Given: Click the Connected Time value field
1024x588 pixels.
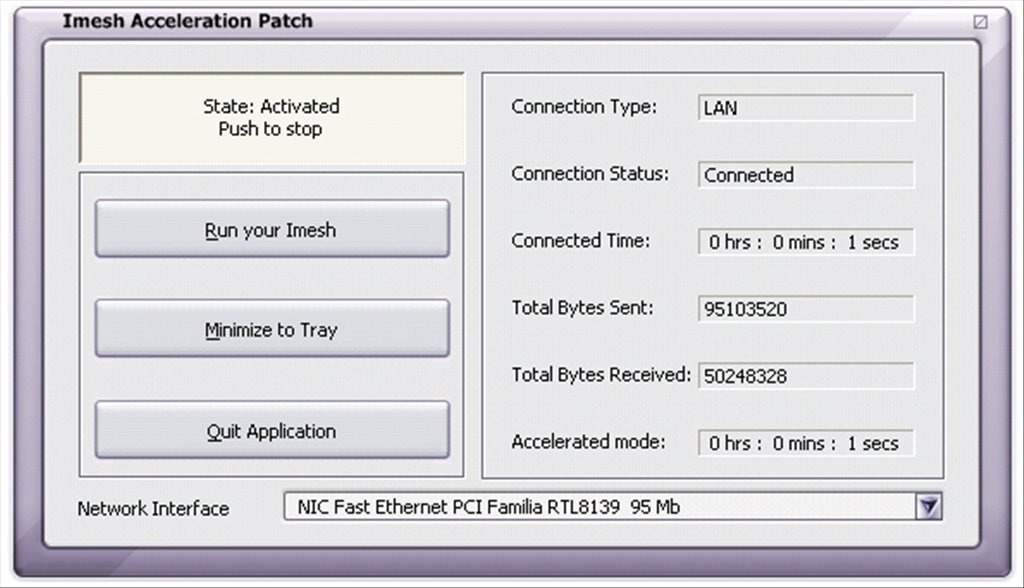Looking at the screenshot, I should (x=806, y=242).
